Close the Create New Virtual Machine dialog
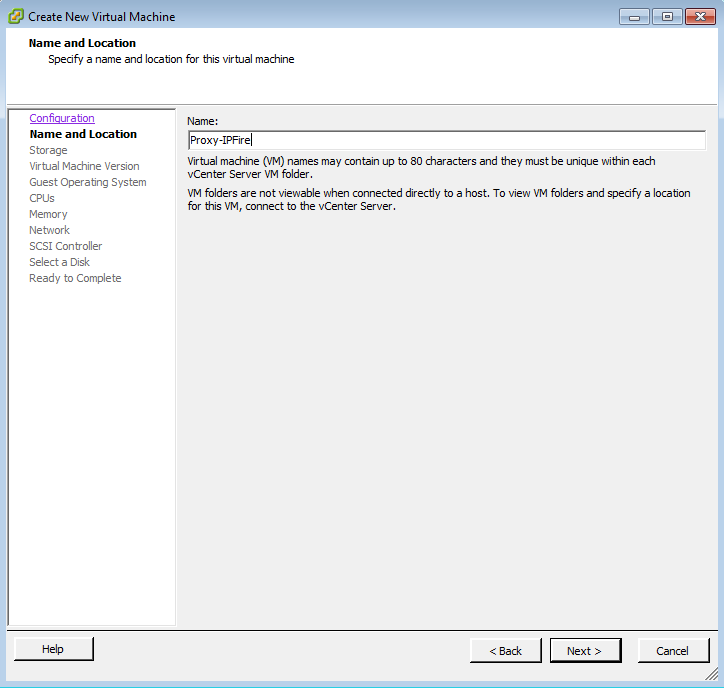This screenshot has width=724, height=688. click(700, 17)
